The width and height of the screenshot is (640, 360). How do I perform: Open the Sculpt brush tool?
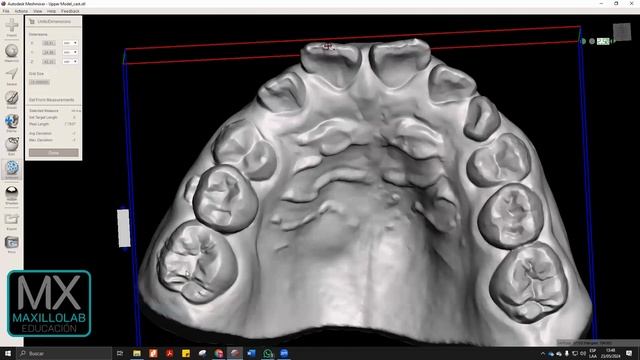[11, 100]
